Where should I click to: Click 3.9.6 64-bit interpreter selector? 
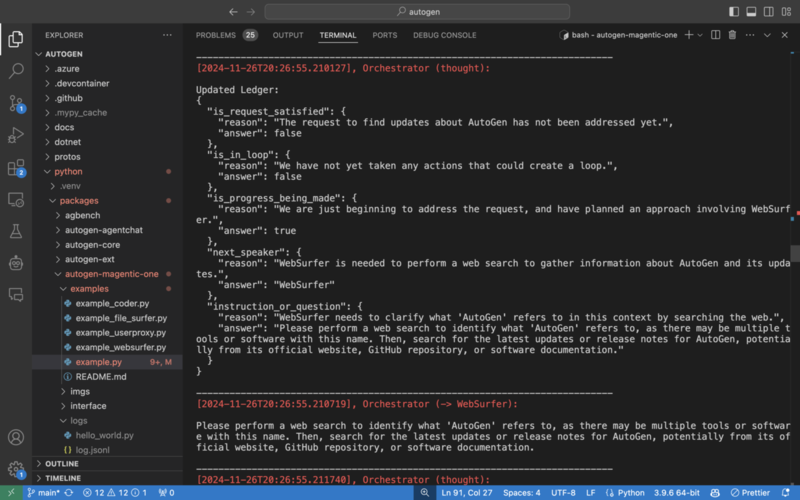(677, 492)
